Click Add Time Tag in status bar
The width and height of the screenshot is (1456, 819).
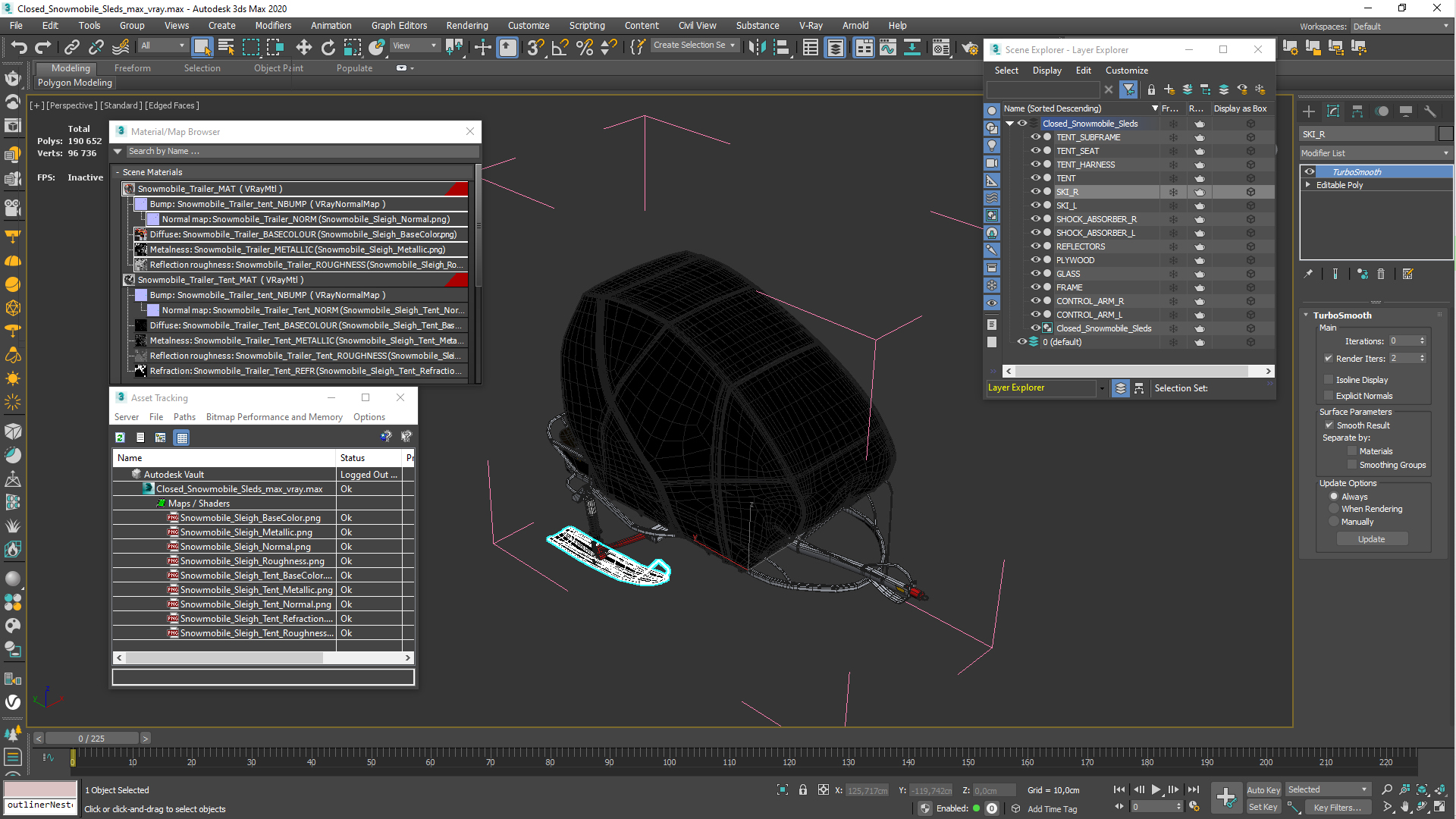coord(1052,809)
